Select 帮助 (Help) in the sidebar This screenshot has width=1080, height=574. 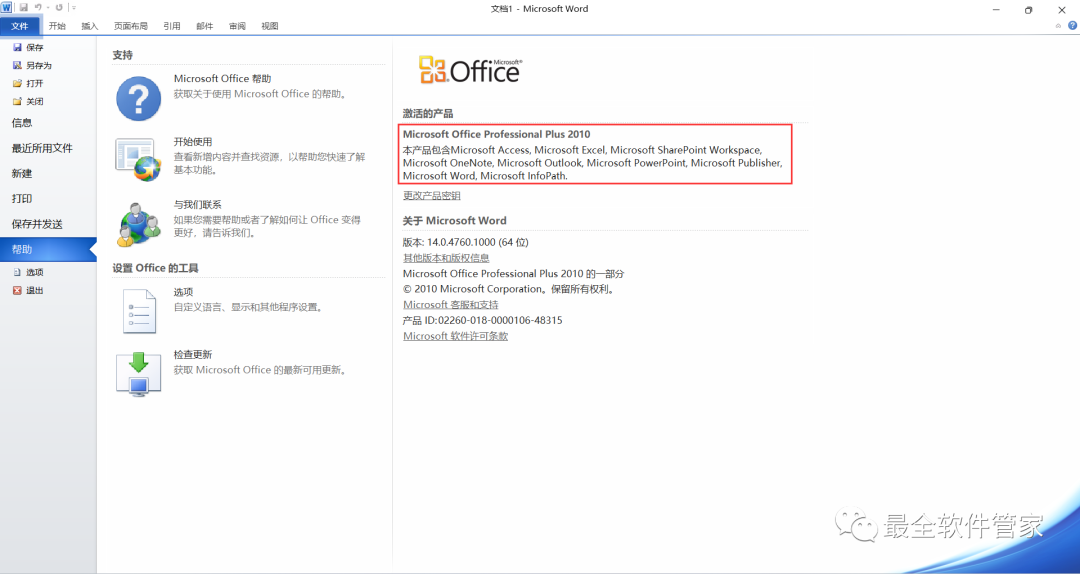(48, 249)
